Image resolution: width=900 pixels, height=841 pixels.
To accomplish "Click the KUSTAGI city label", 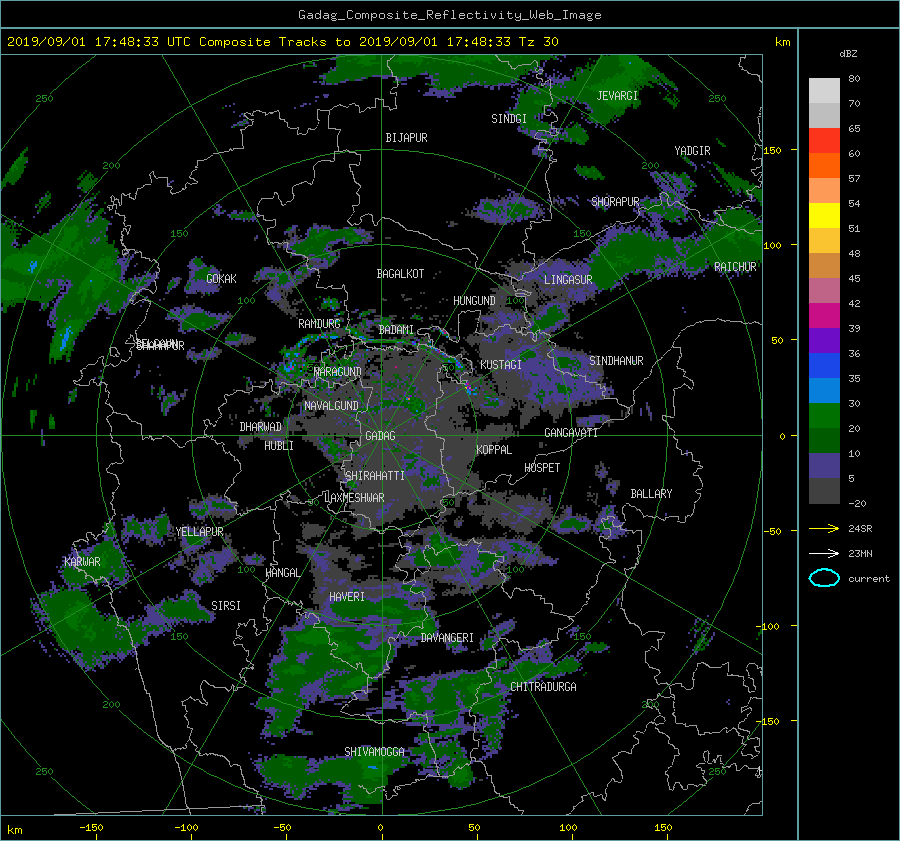I will tap(501, 365).
